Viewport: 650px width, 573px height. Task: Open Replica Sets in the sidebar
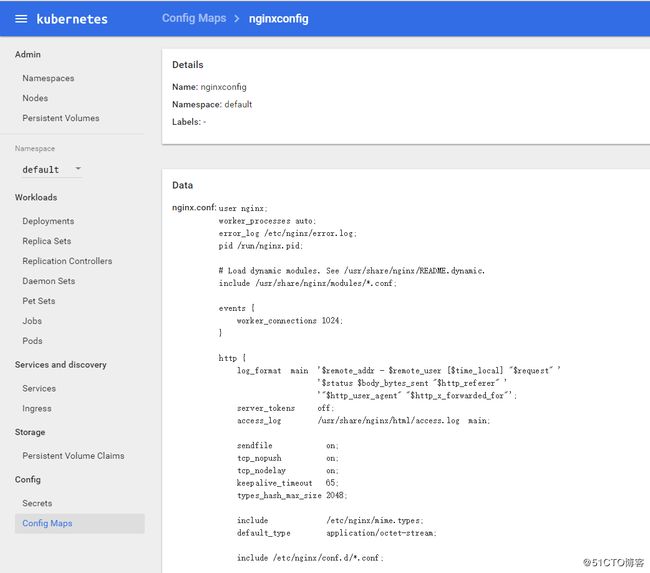[x=47, y=241]
